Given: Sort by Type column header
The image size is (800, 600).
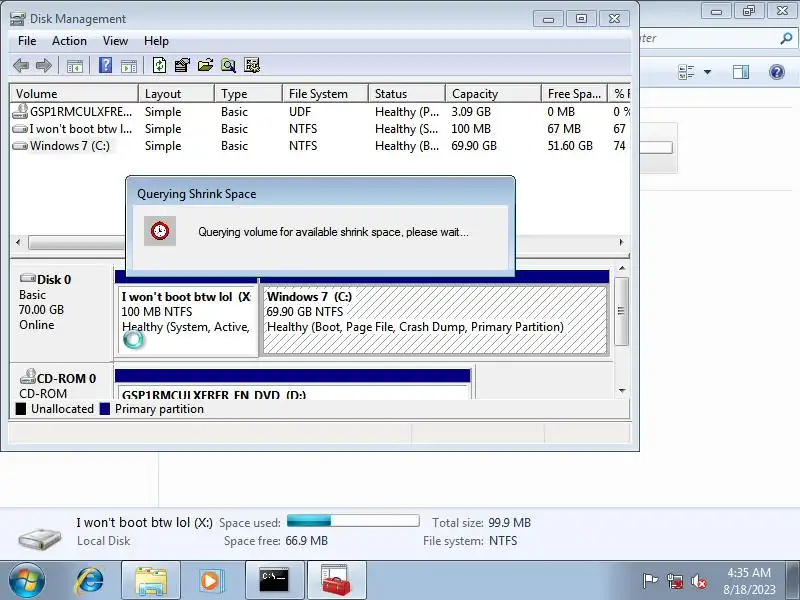Looking at the screenshot, I should (x=248, y=94).
